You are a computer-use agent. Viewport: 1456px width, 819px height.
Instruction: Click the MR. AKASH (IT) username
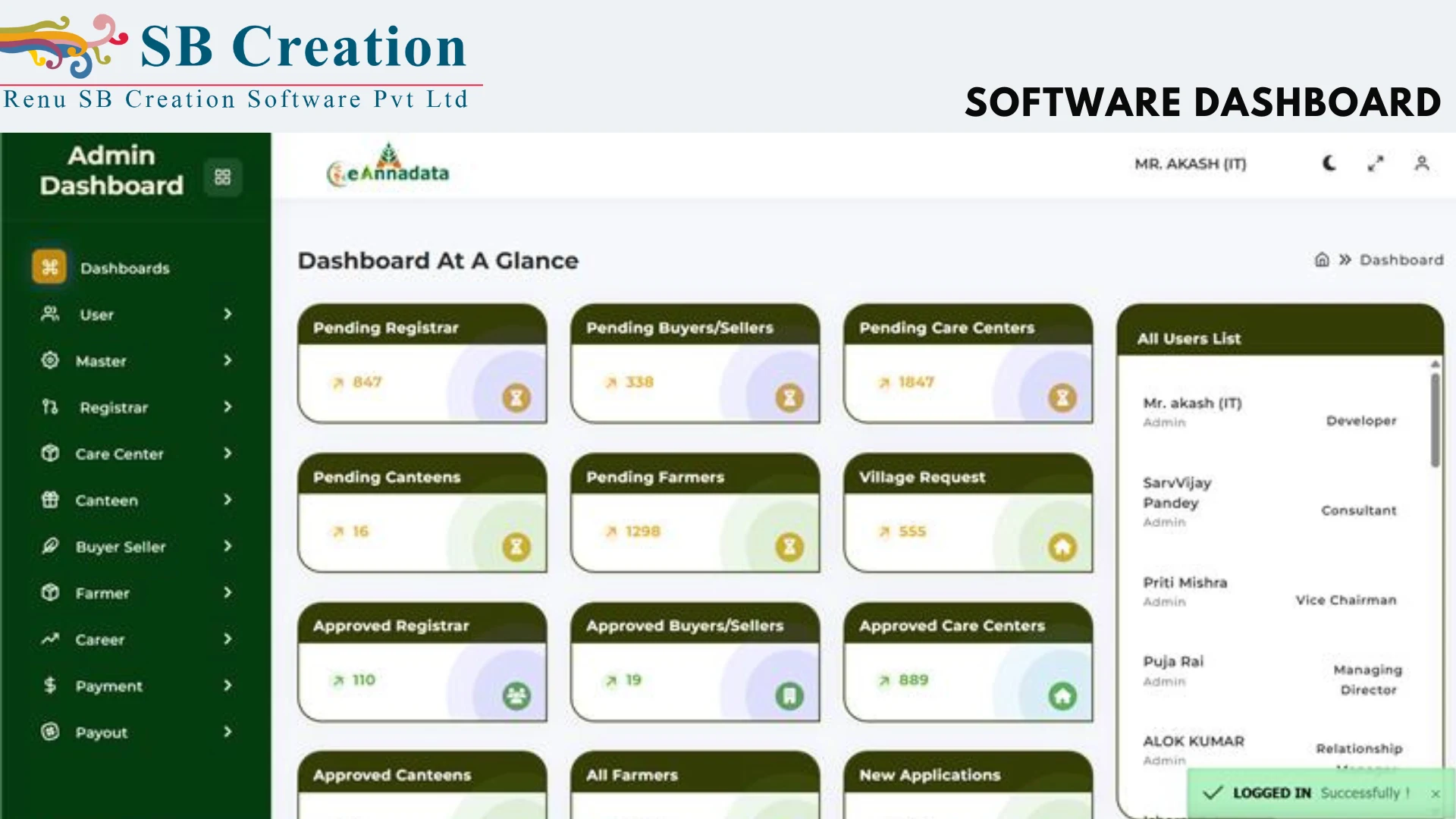[x=1190, y=164]
